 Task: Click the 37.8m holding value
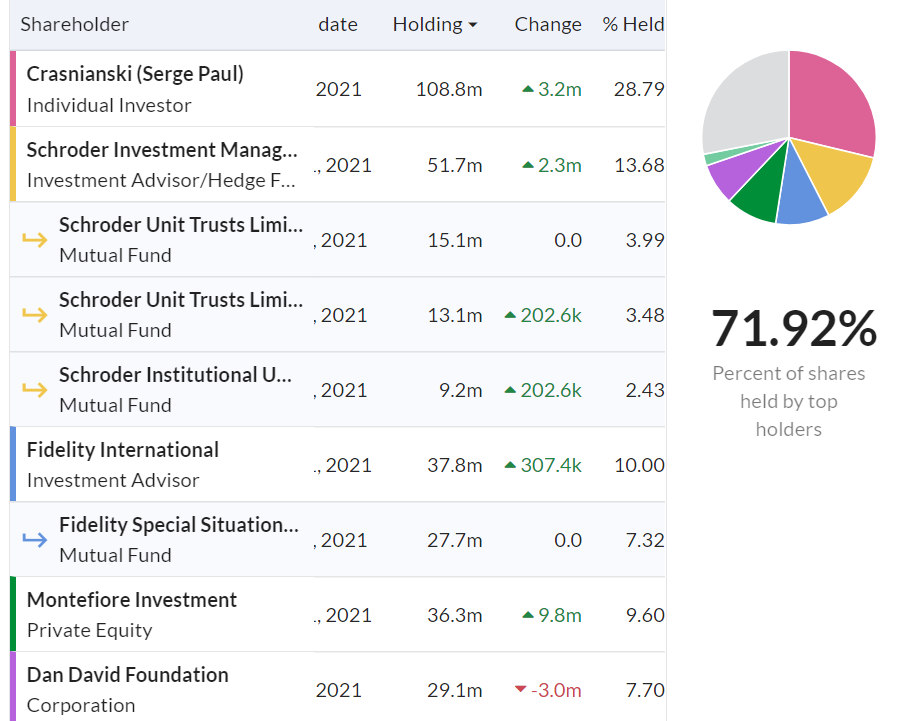click(x=455, y=465)
